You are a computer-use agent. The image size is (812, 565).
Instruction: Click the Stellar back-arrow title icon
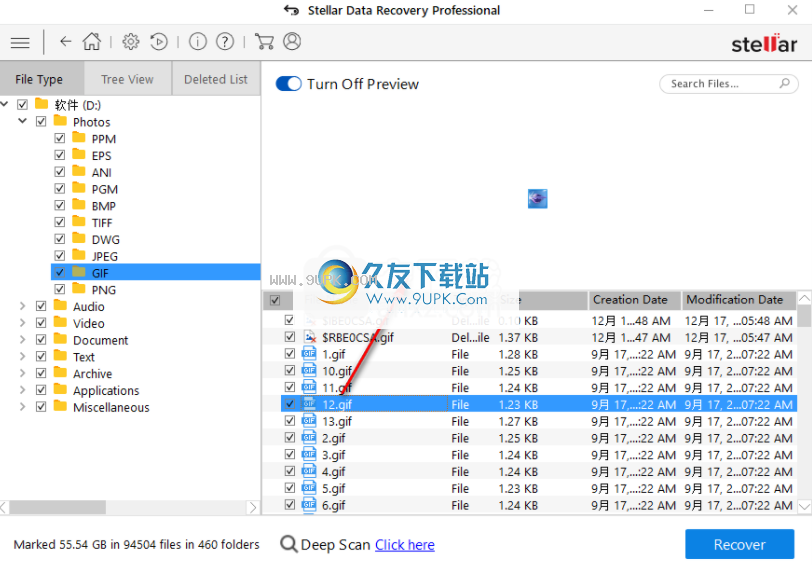pyautogui.click(x=292, y=10)
